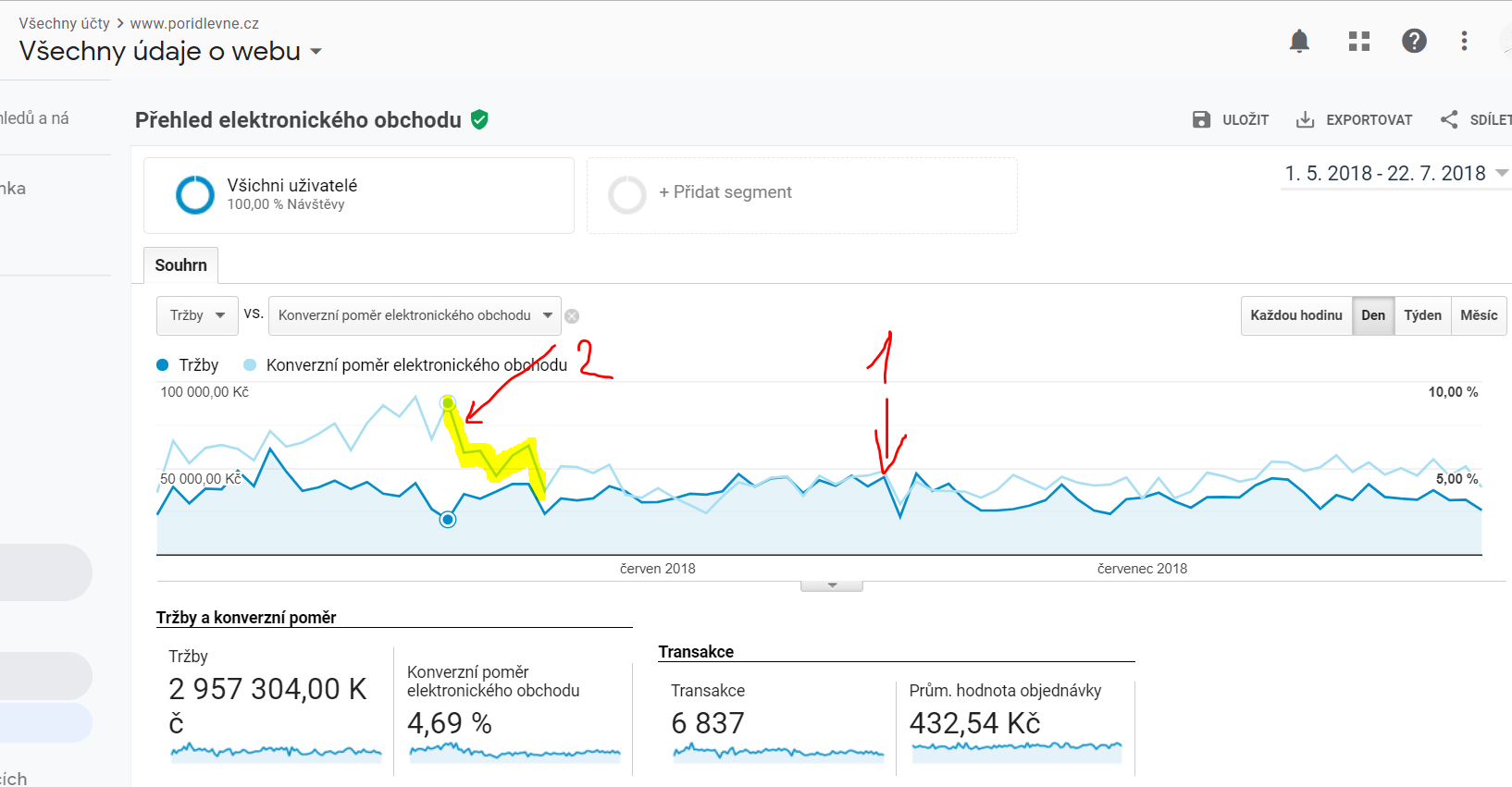1512x787 pixels.
Task: Open the apps grid icon
Action: coord(1359,41)
